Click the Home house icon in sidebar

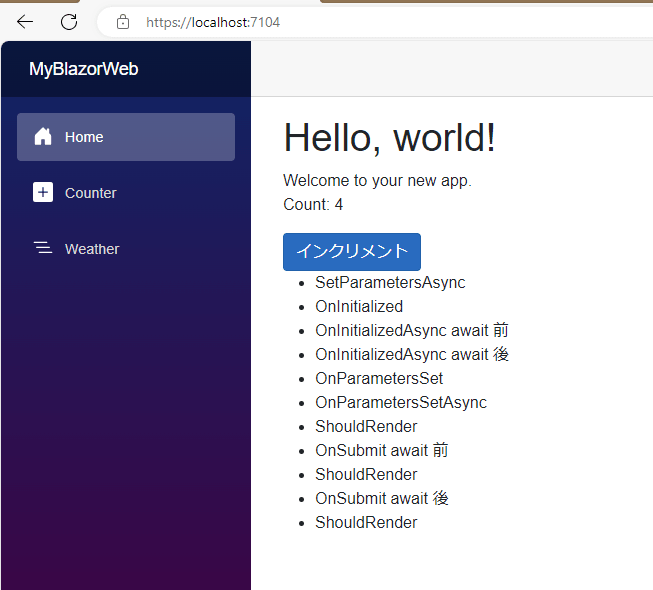43,137
